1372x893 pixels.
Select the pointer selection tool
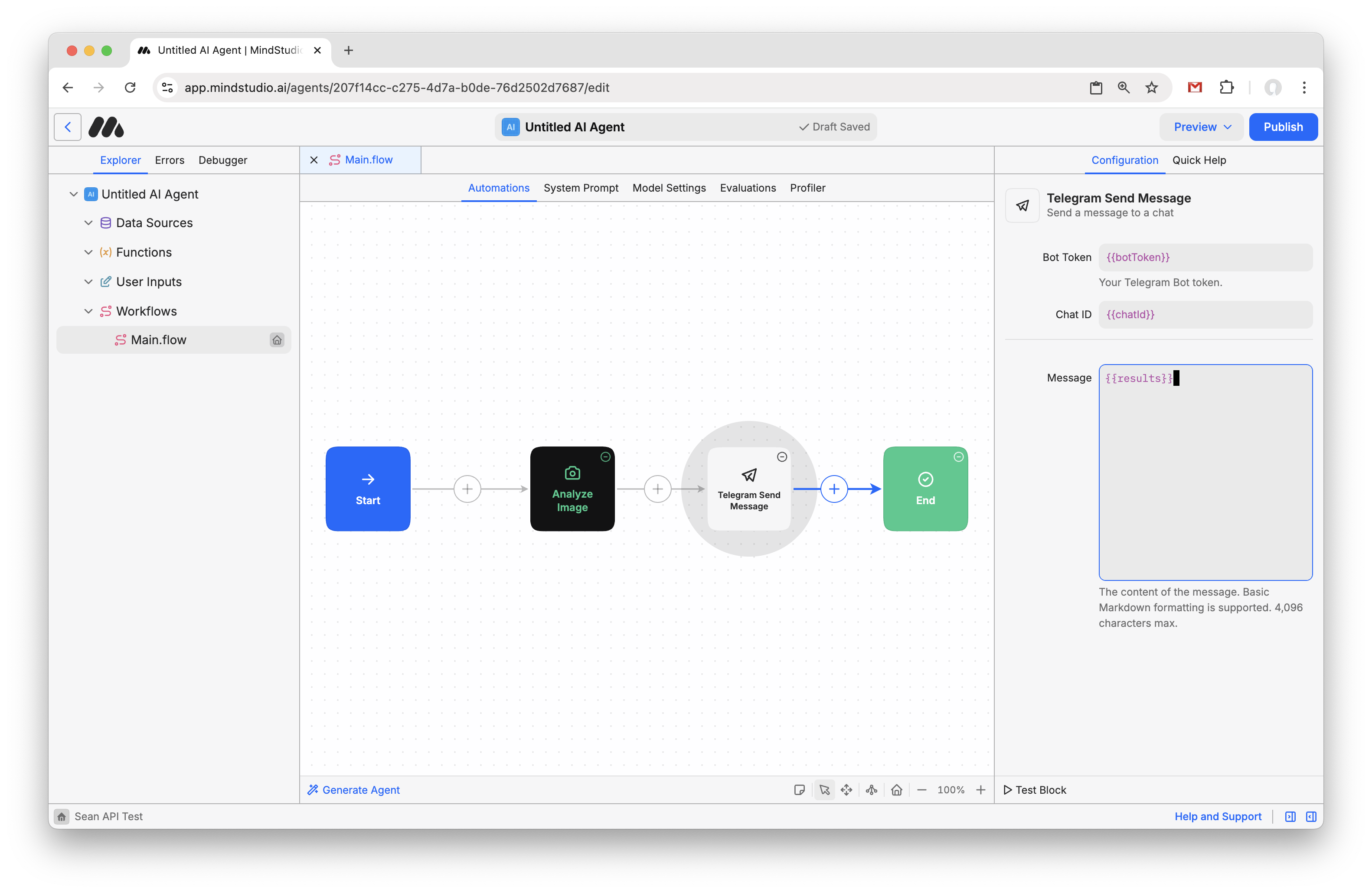(x=824, y=790)
